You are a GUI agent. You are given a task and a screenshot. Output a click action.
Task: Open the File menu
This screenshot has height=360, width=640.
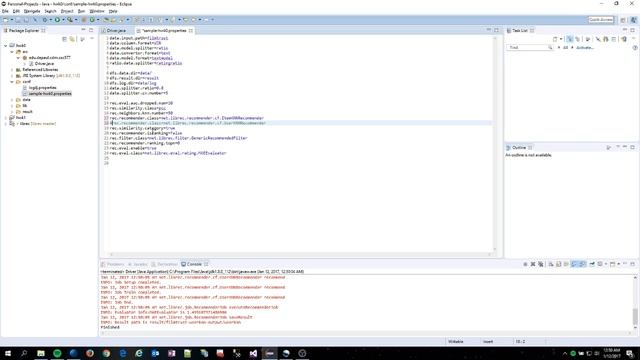(x=5, y=11)
